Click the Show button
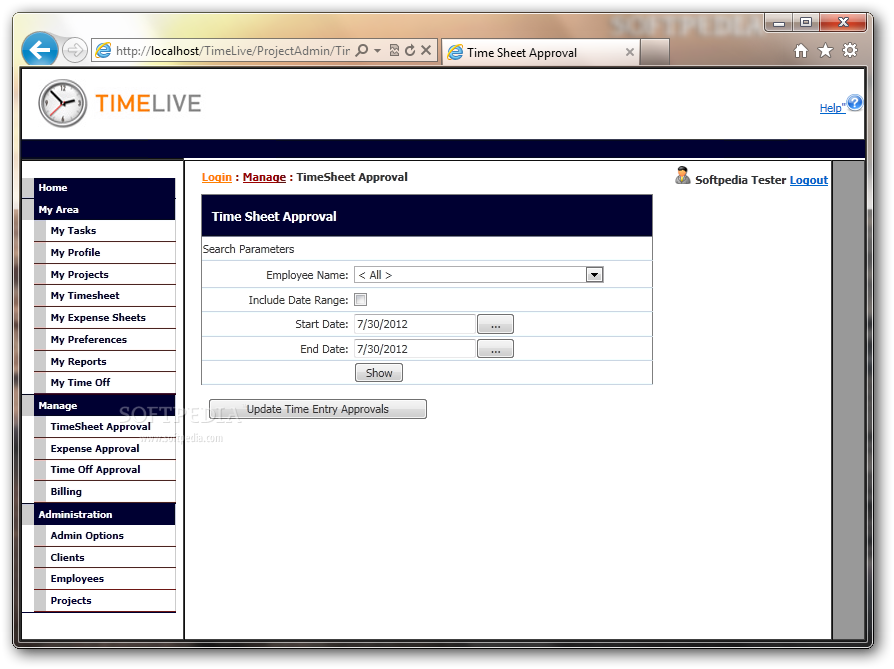The height and width of the screenshot is (669, 894). pyautogui.click(x=379, y=373)
